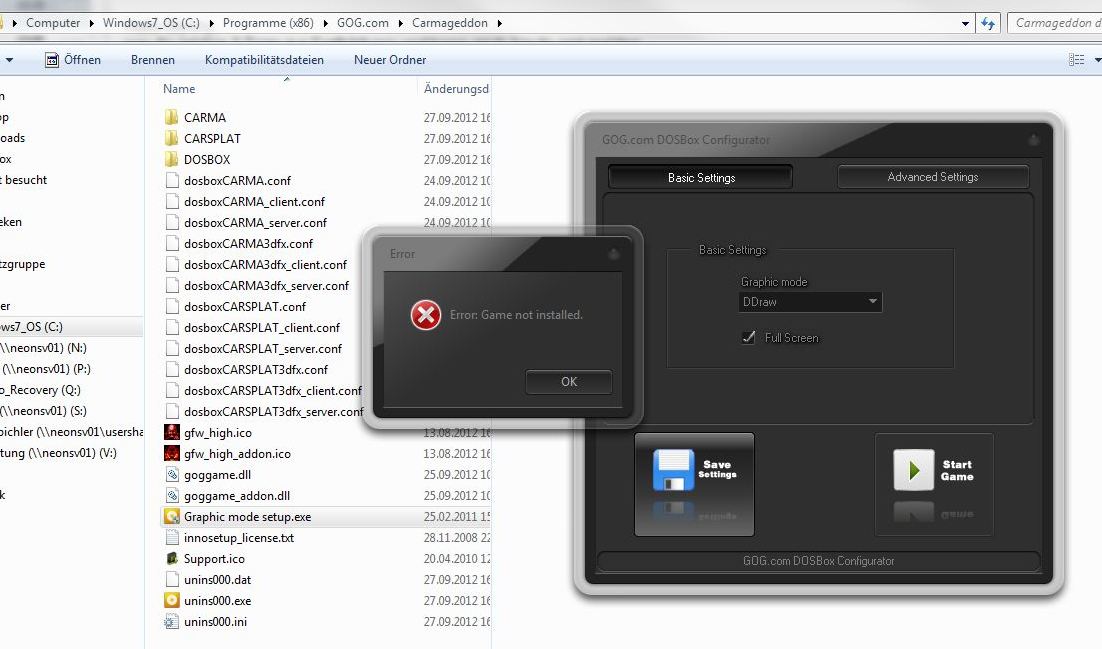Click Öffnen in the Explorer toolbar

click(x=73, y=60)
